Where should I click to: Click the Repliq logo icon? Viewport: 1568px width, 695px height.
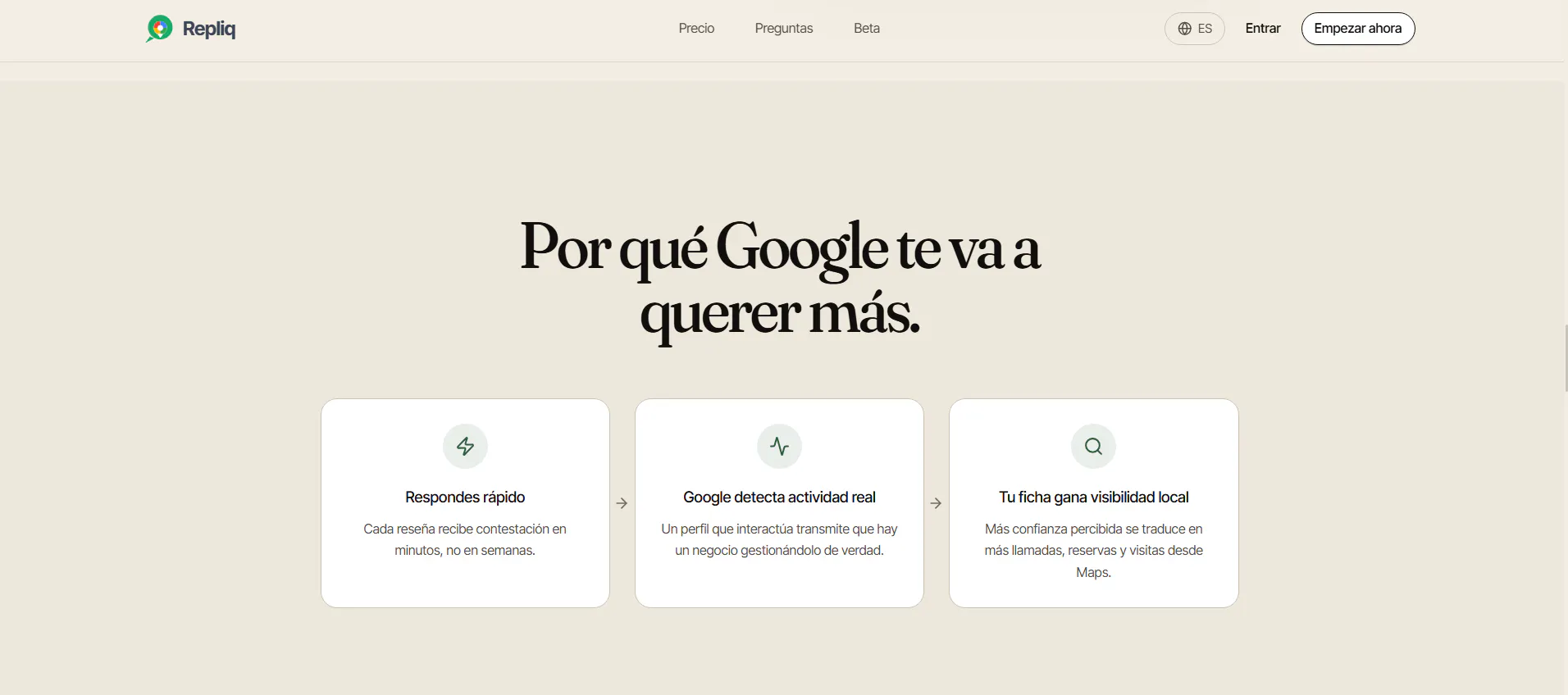click(x=159, y=29)
